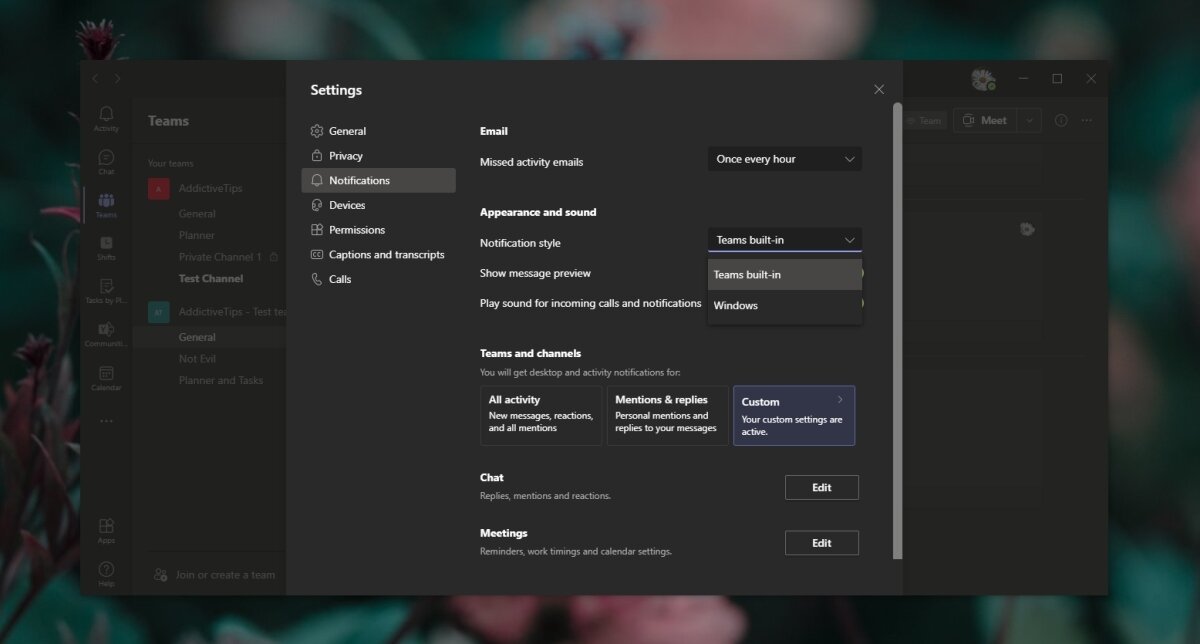
Task: Open the Calendar app
Action: [x=105, y=375]
